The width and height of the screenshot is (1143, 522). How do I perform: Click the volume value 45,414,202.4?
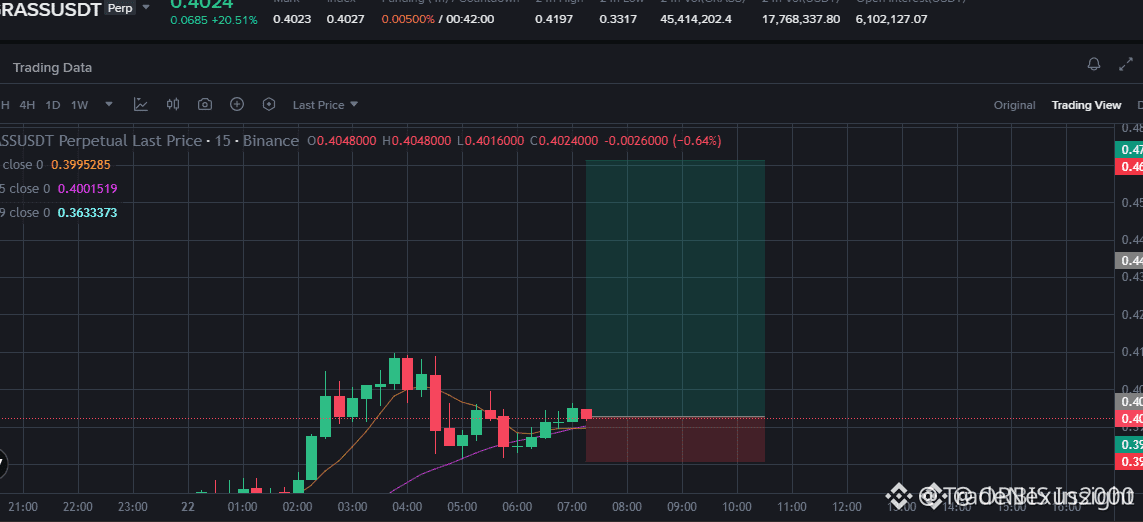pyautogui.click(x=695, y=19)
